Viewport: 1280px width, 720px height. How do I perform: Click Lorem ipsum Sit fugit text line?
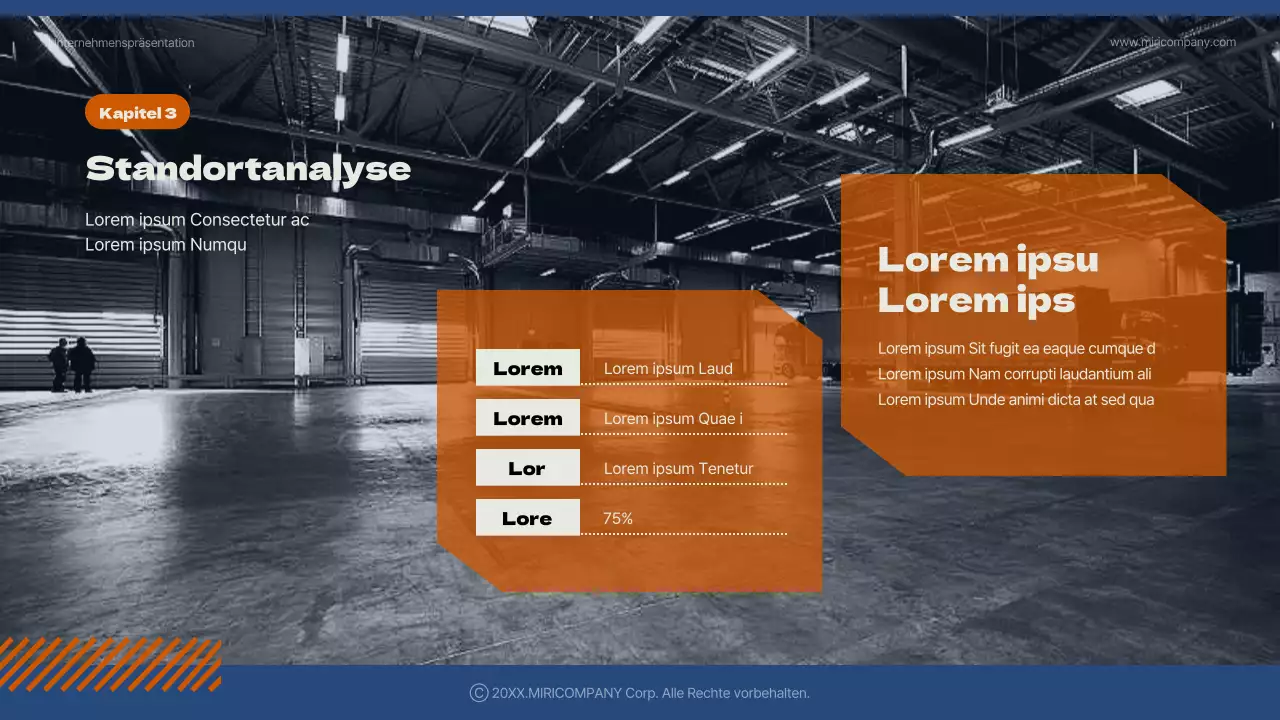point(1016,348)
